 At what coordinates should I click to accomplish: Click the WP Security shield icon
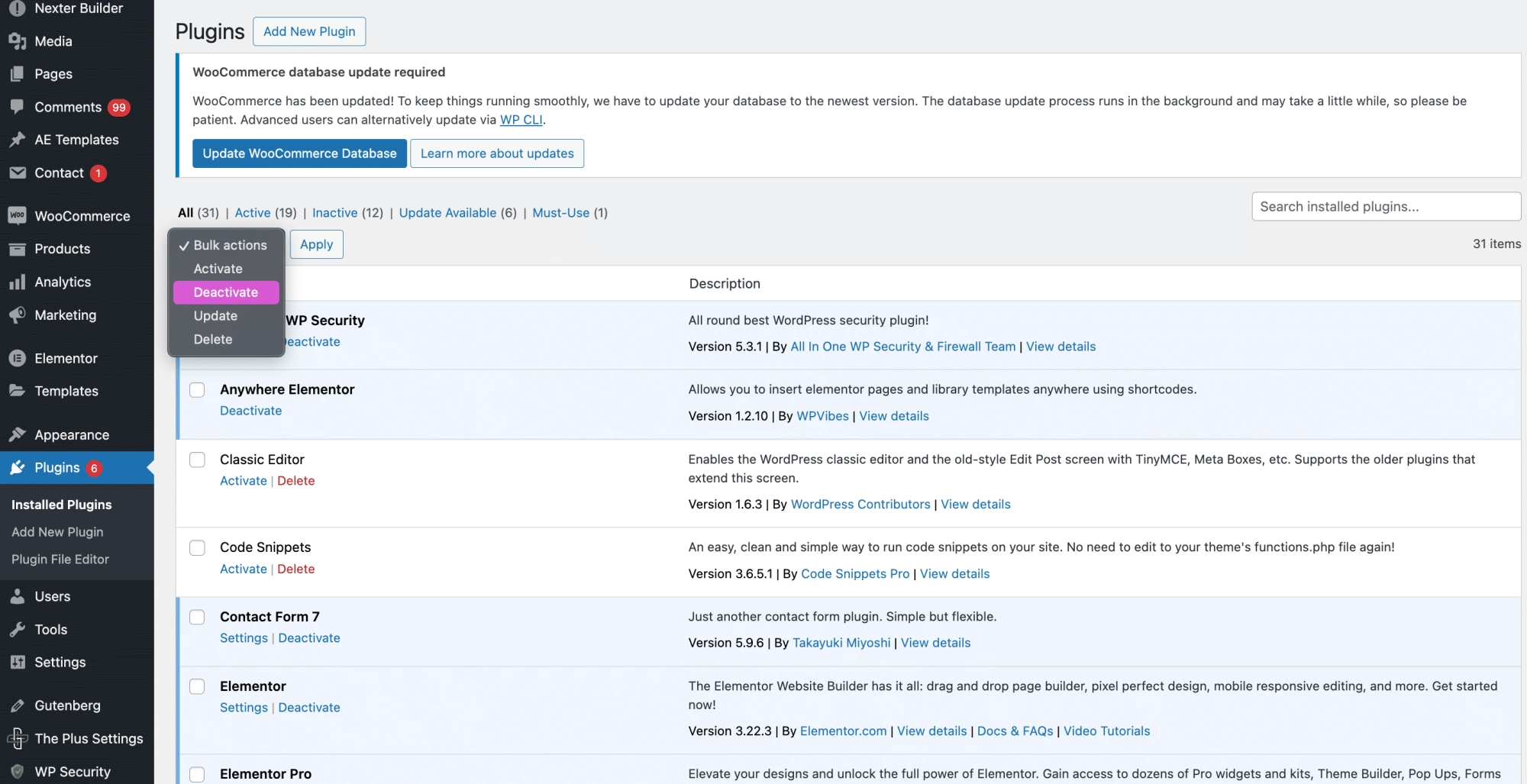click(18, 771)
